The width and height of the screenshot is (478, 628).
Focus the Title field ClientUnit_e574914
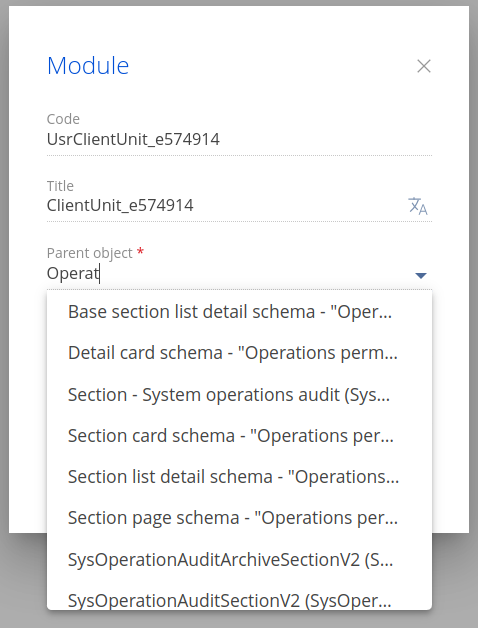coord(224,205)
